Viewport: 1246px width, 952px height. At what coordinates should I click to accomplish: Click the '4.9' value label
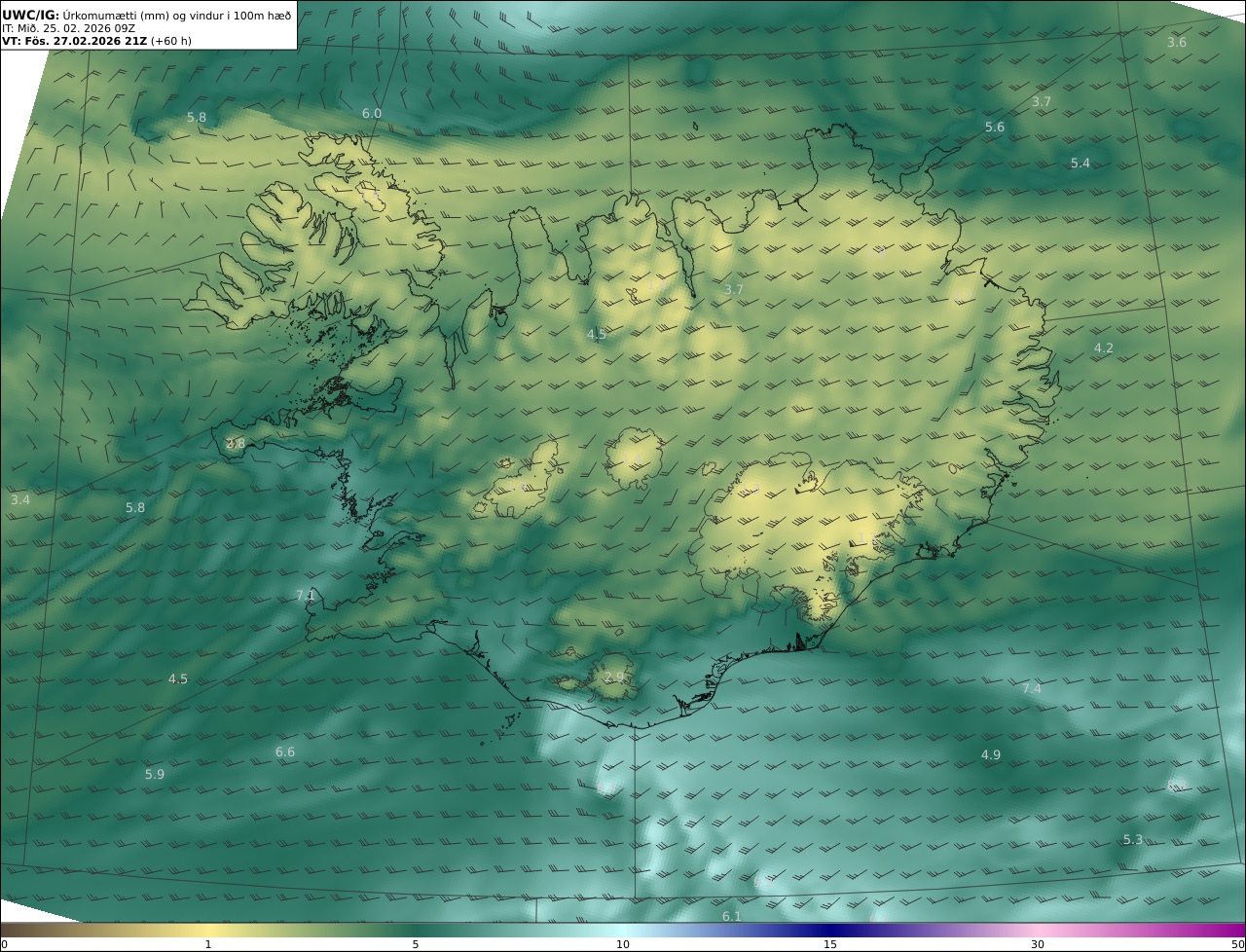pos(991,755)
